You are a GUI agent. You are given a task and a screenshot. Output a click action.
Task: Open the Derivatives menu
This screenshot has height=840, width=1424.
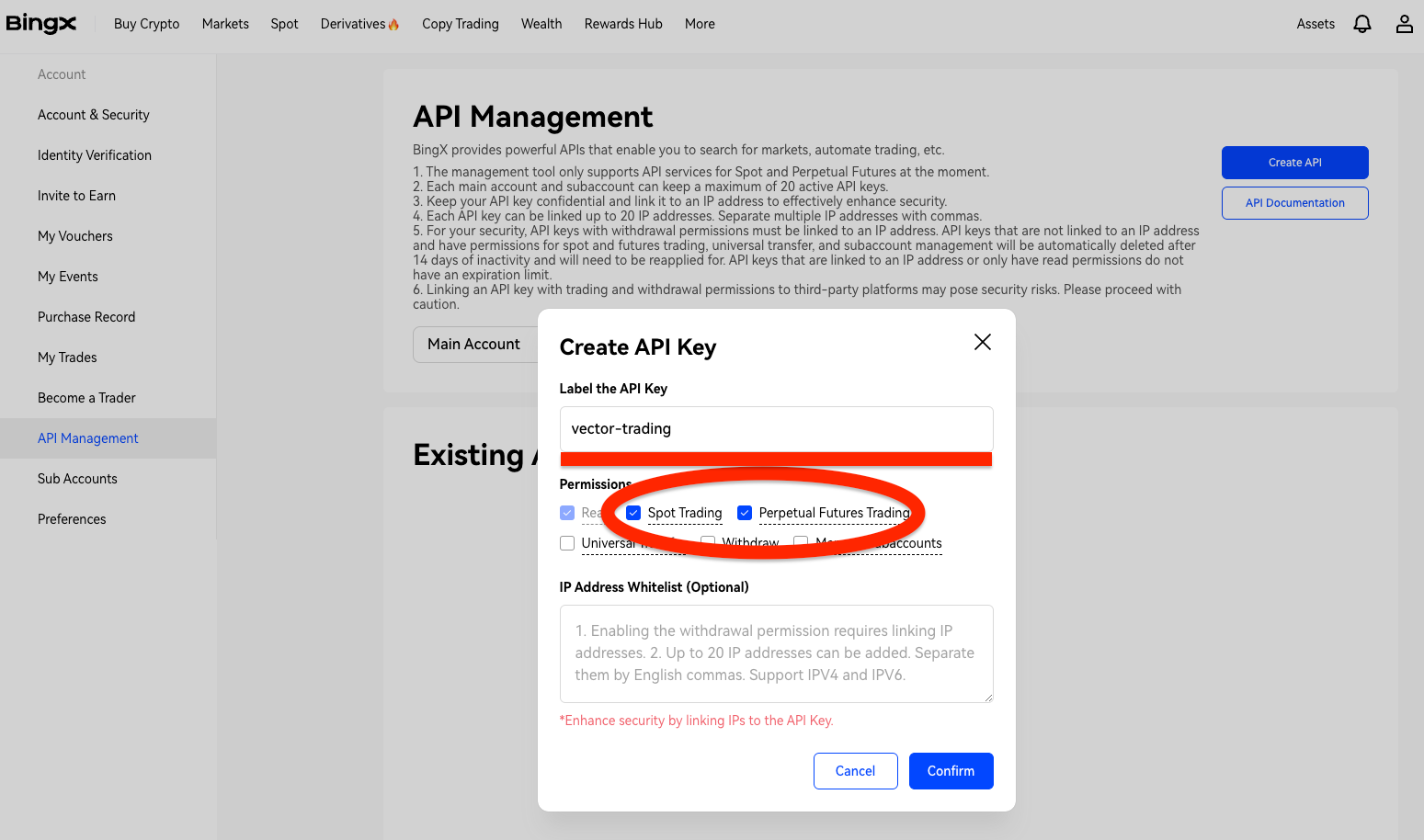pos(359,24)
